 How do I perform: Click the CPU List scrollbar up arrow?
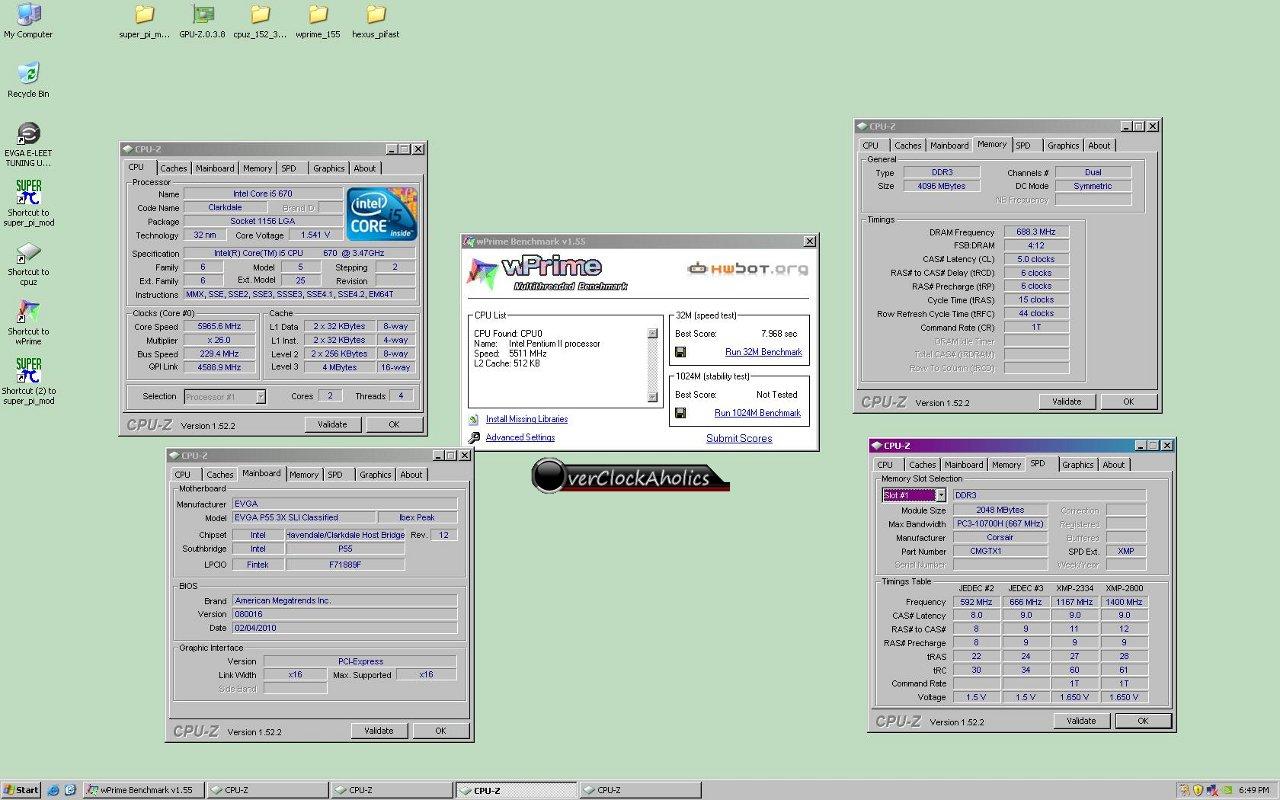[653, 333]
